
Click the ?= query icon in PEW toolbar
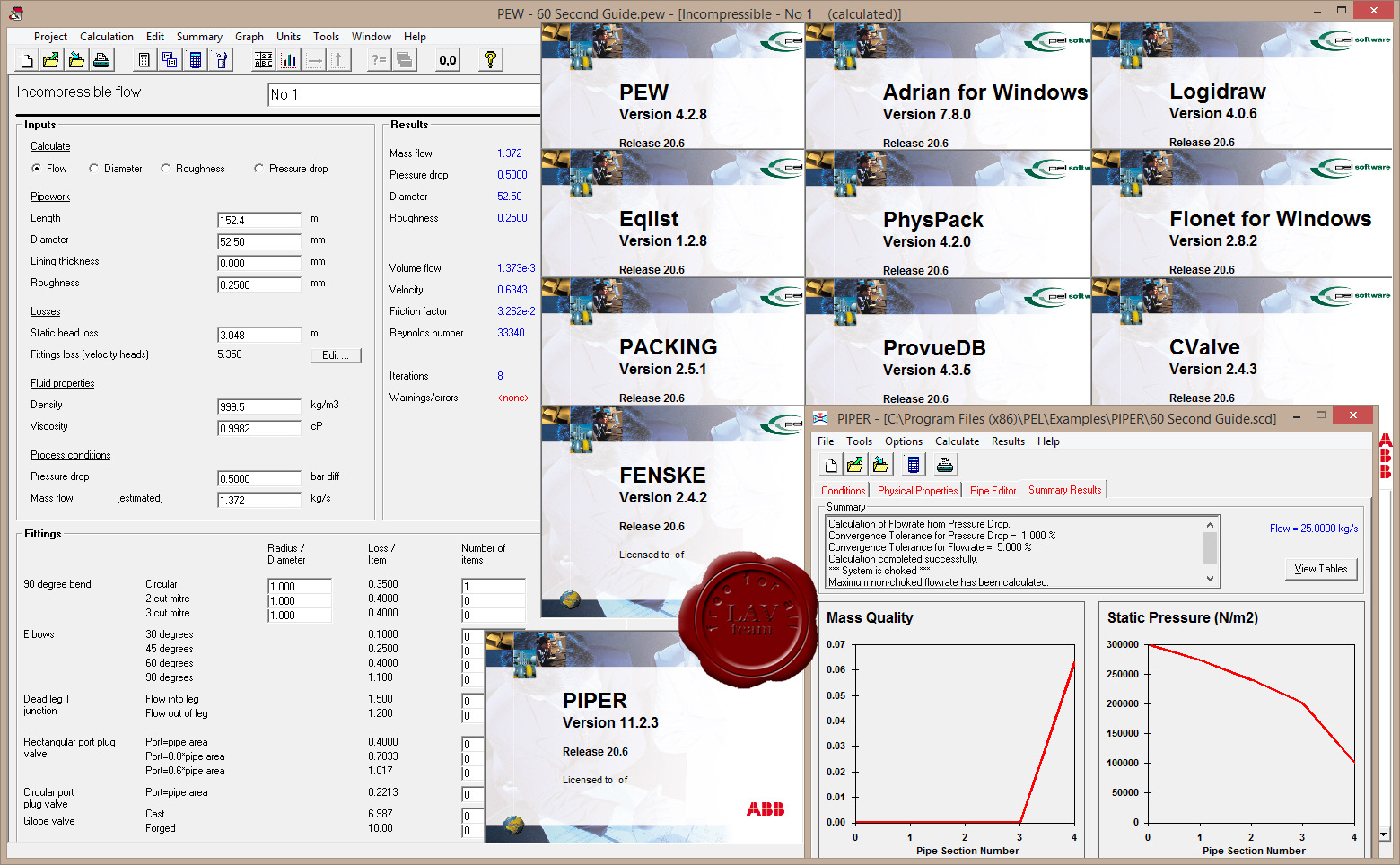click(x=379, y=60)
